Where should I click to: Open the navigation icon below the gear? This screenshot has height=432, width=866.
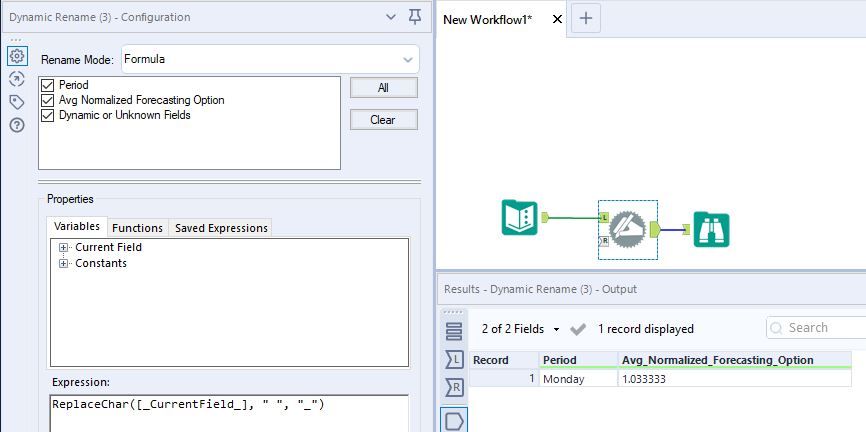click(17, 79)
